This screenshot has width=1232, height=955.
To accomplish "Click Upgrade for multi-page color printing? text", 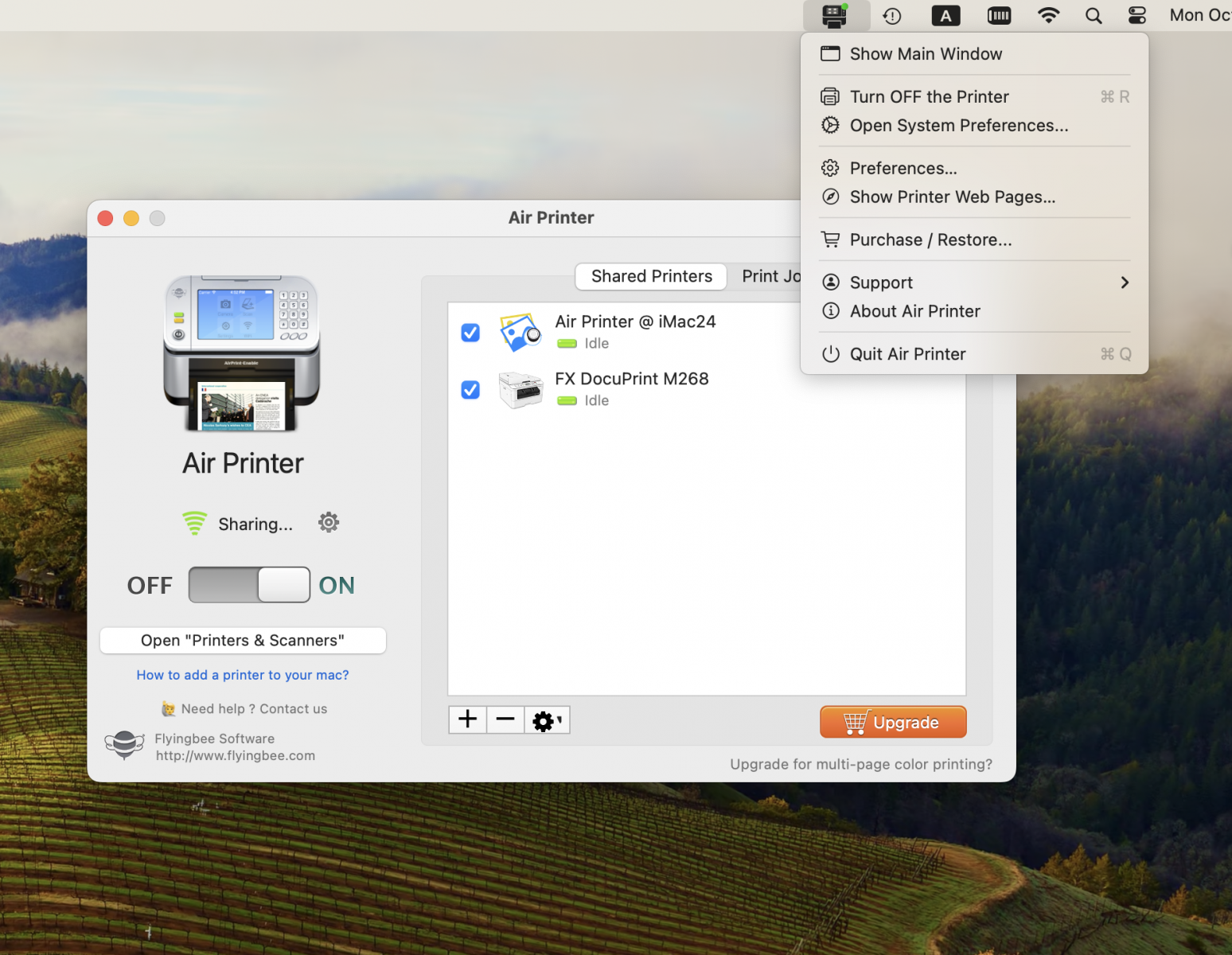I will pyautogui.click(x=861, y=764).
